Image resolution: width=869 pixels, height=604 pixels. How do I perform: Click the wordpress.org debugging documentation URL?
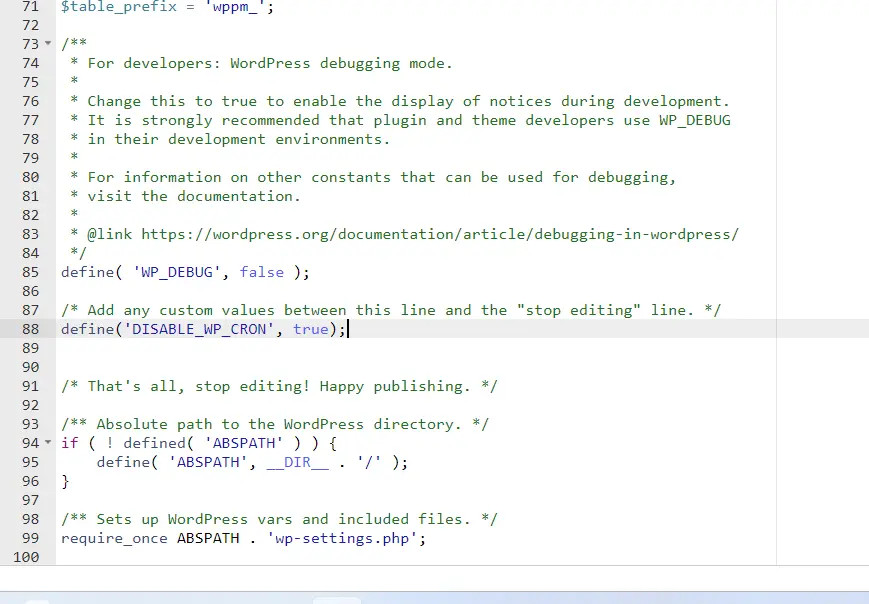click(440, 234)
